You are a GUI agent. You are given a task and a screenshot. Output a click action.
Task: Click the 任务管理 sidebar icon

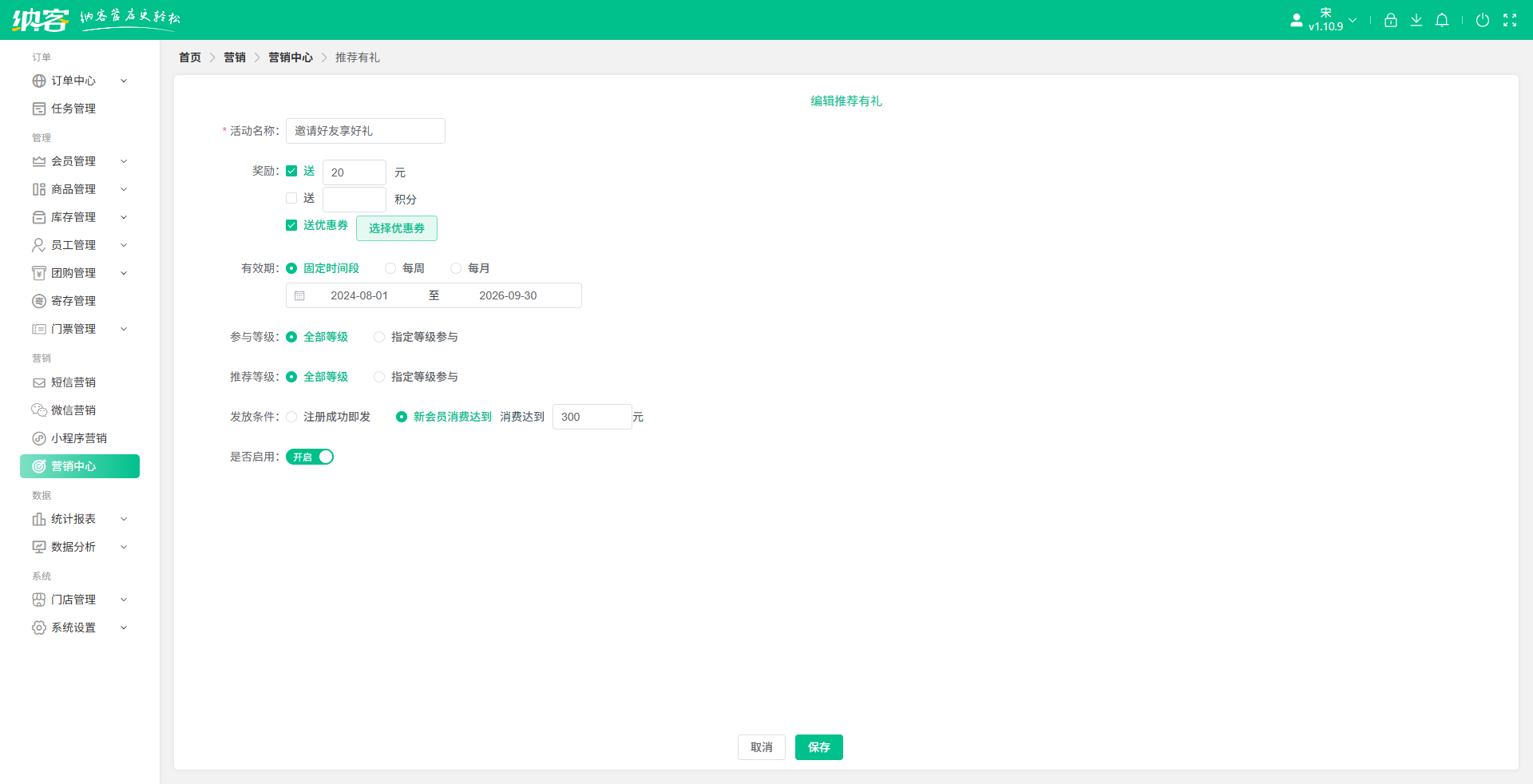coord(38,109)
